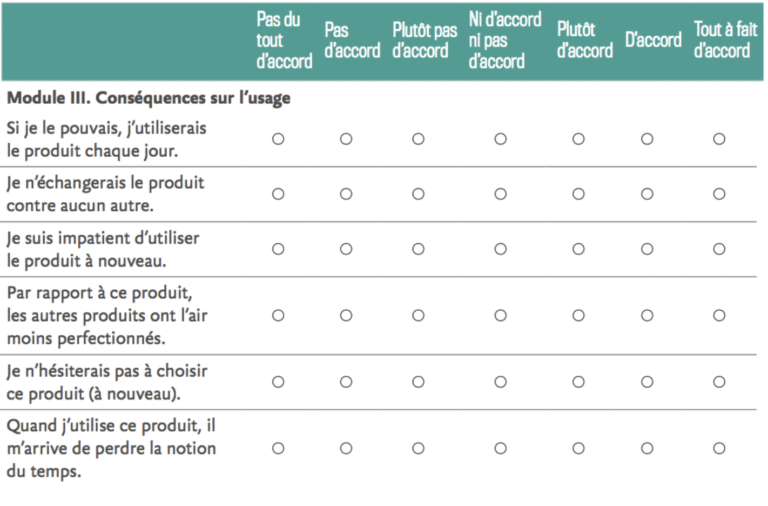Click the 'Pas du tout d'accord' column header
Screen dimensions: 768x506
(283, 41)
